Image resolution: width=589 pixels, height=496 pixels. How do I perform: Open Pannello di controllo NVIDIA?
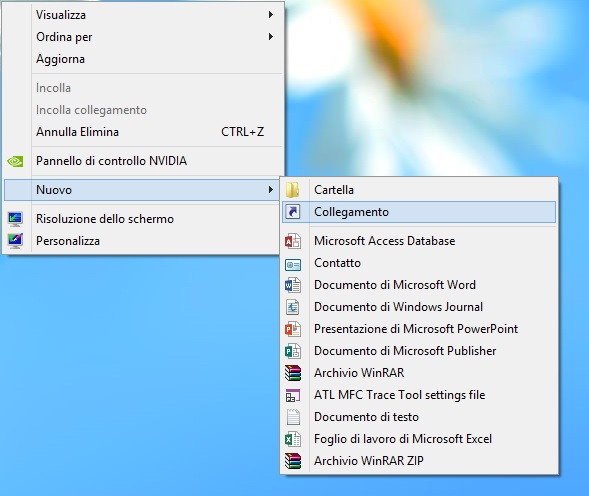coord(143,161)
